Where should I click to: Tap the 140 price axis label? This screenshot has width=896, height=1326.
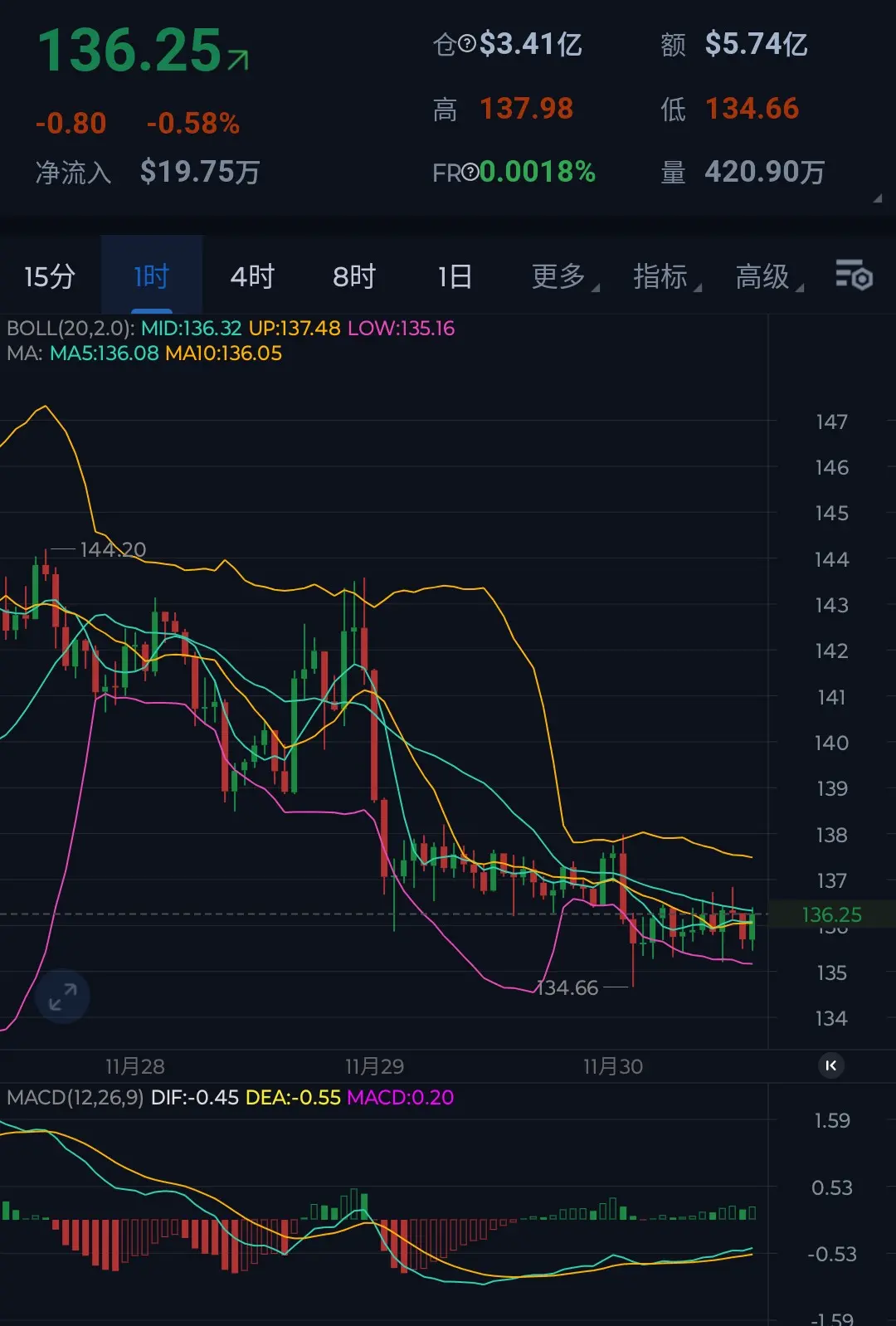coord(831,743)
